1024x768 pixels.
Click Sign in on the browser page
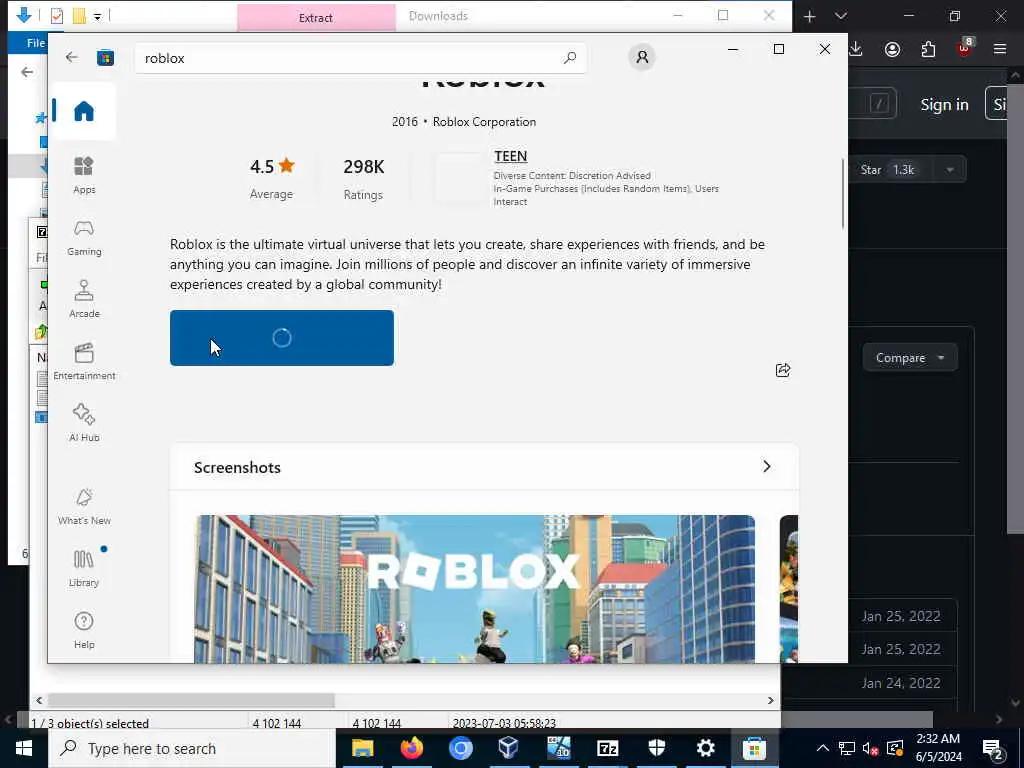[944, 104]
